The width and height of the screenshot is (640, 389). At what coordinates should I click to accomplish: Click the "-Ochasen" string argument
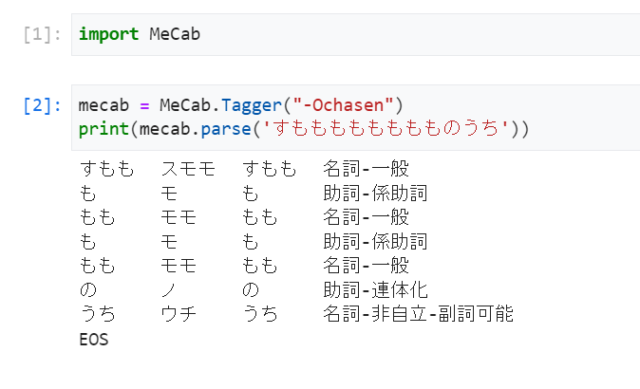[x=343, y=105]
